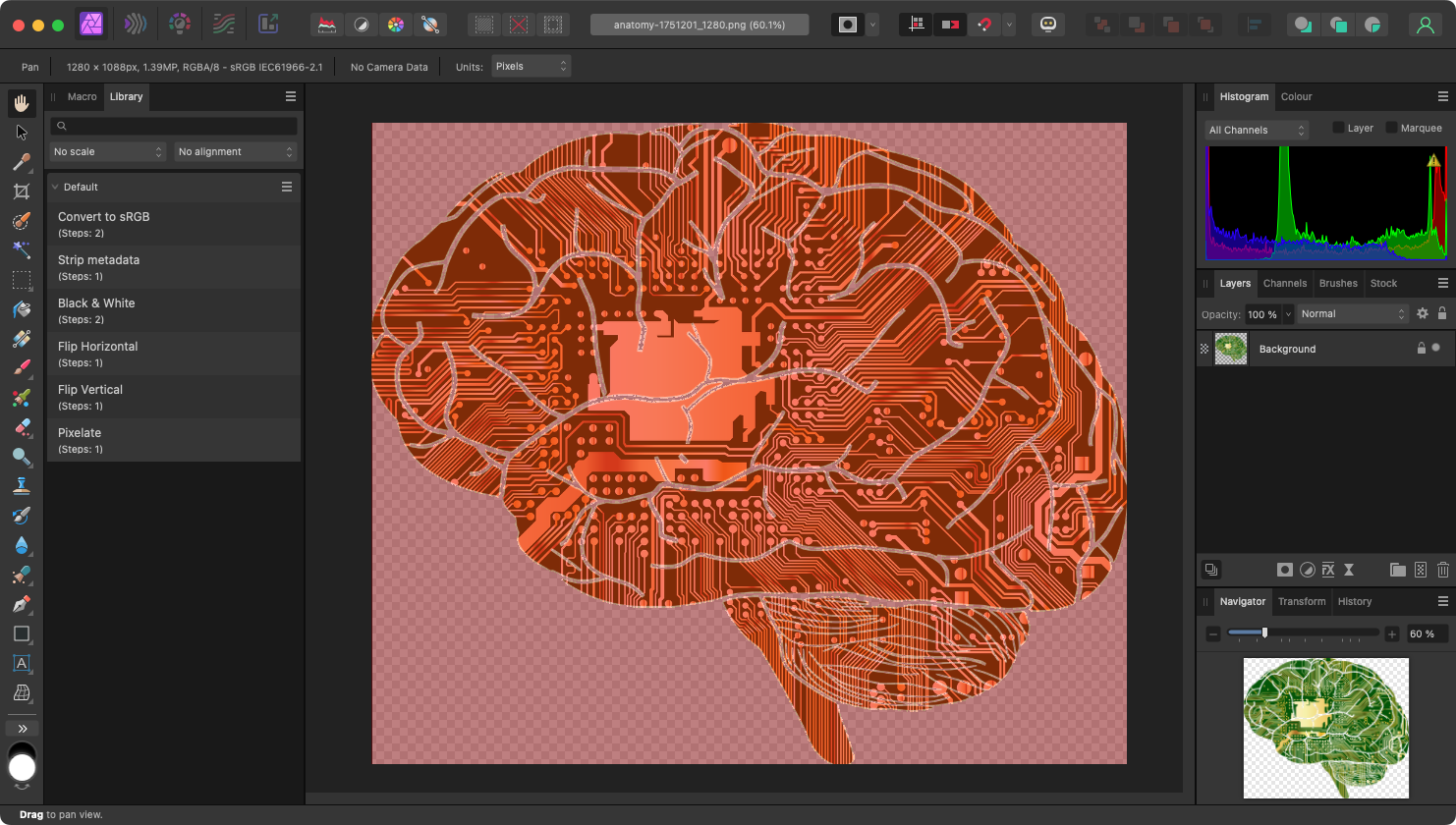1456x825 pixels.
Task: Apply Auto White Balance
Action: coord(430,25)
